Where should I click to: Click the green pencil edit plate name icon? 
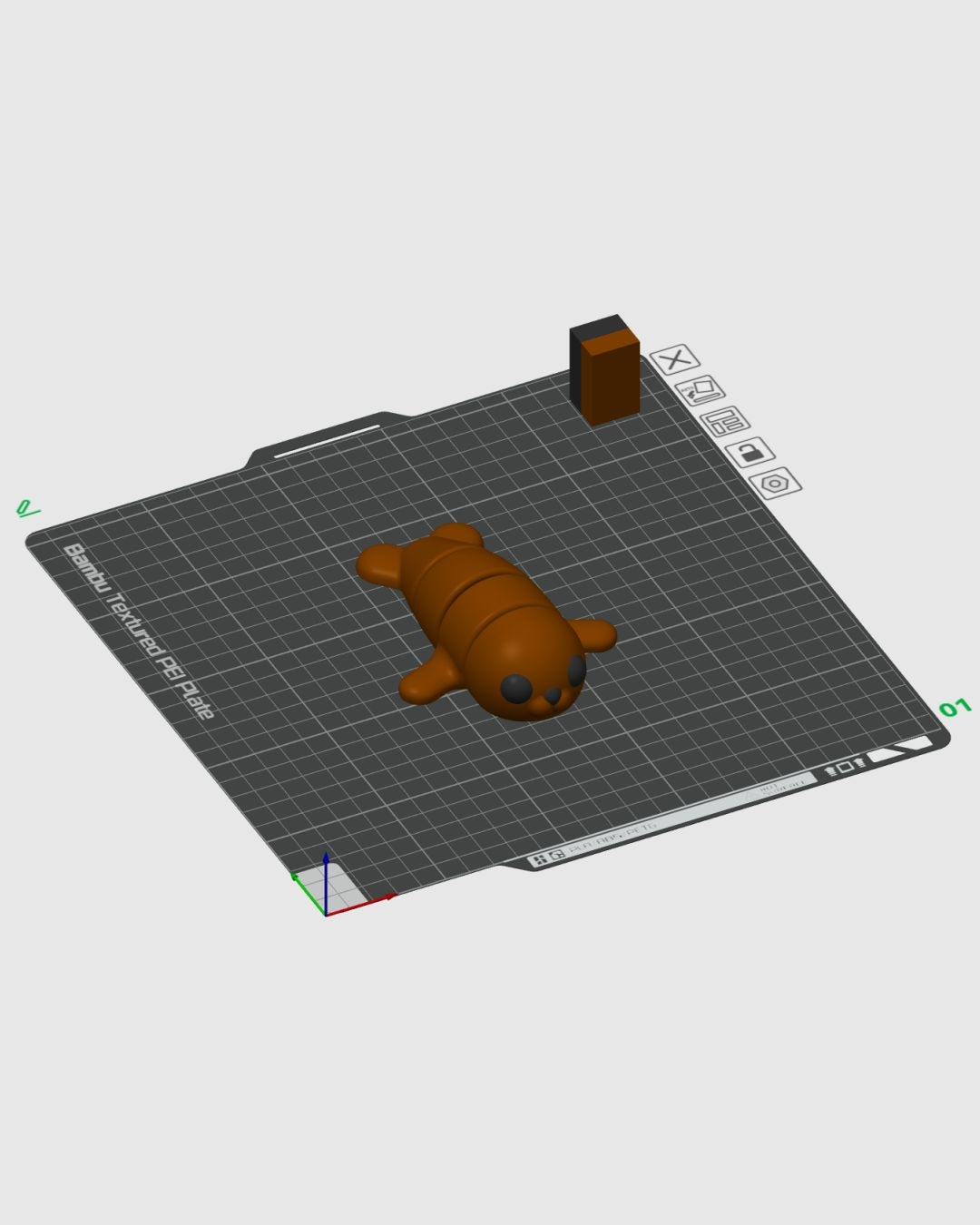pos(27,508)
